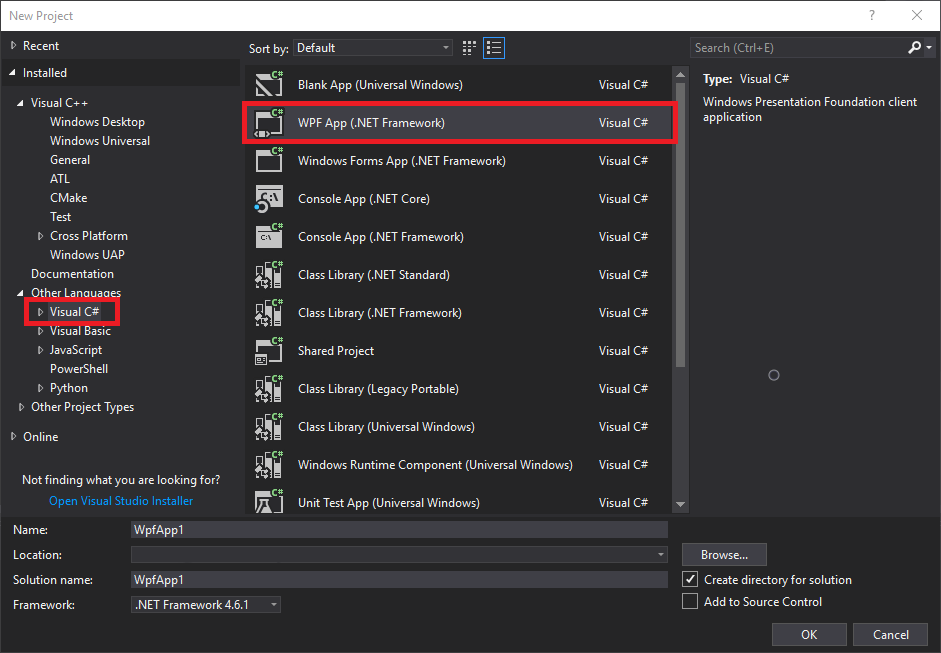Click the search magnifier icon
This screenshot has width=941, height=653.
coord(915,48)
